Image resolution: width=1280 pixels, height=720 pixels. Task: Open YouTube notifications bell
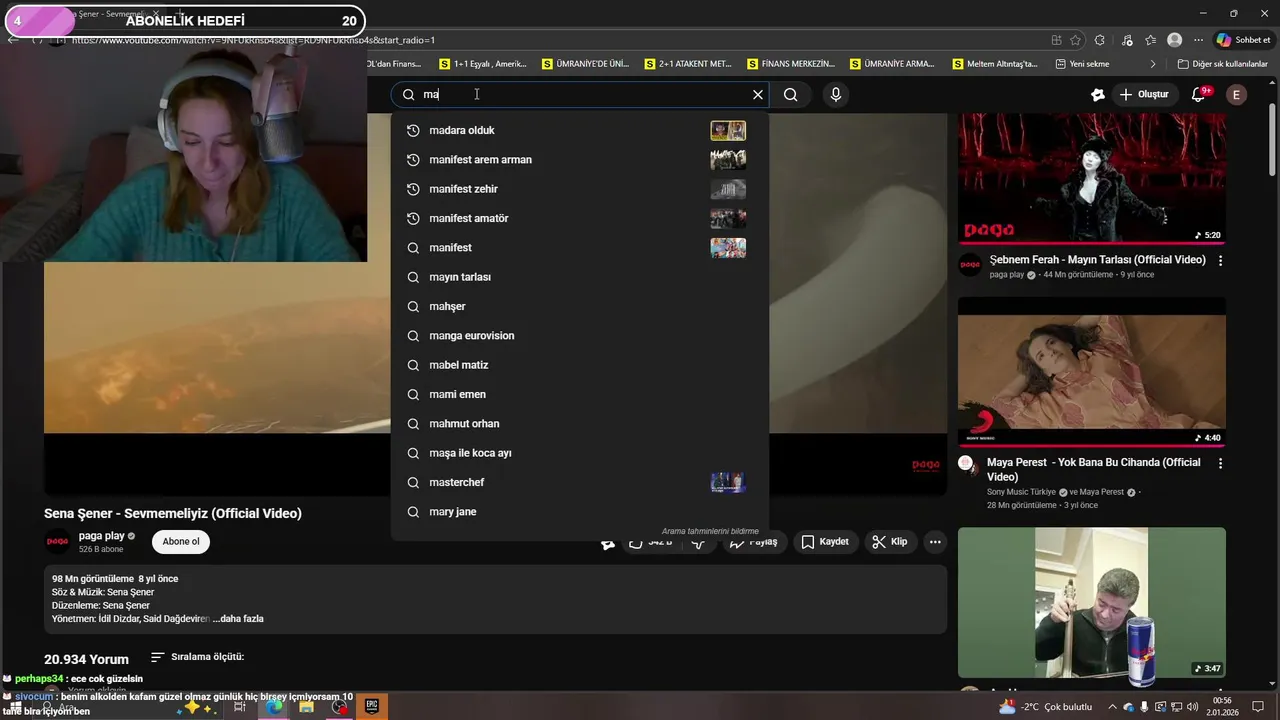1199,95
